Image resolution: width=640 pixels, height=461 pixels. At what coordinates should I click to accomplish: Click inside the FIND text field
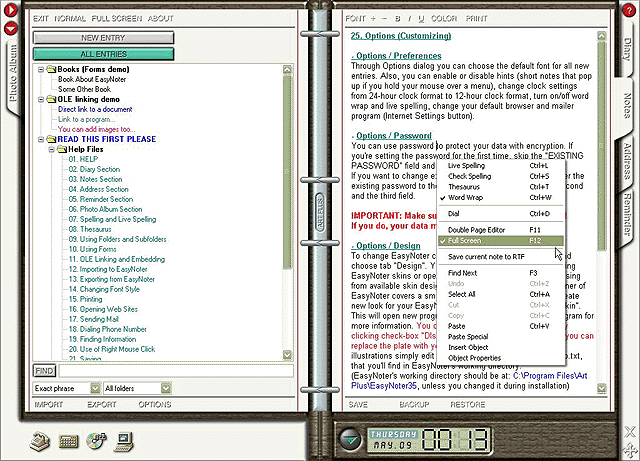pyautogui.click(x=176, y=371)
